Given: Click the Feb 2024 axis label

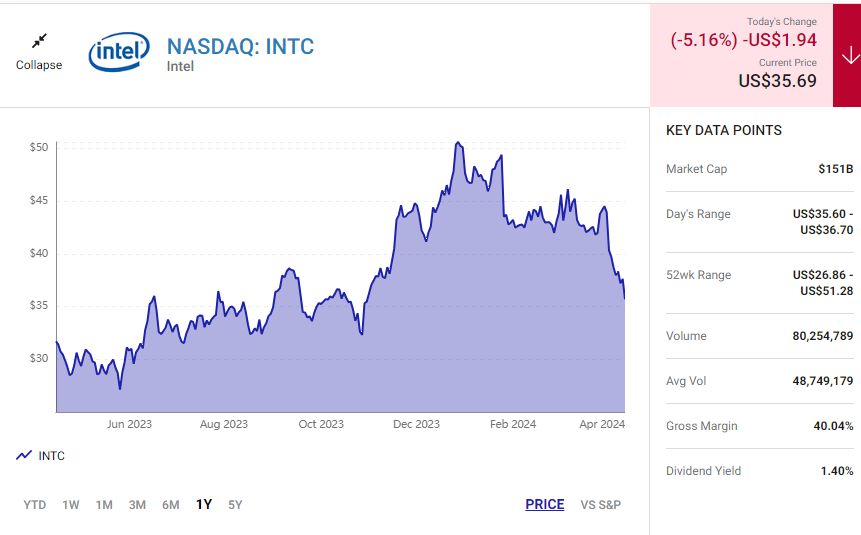Looking at the screenshot, I should (x=513, y=424).
